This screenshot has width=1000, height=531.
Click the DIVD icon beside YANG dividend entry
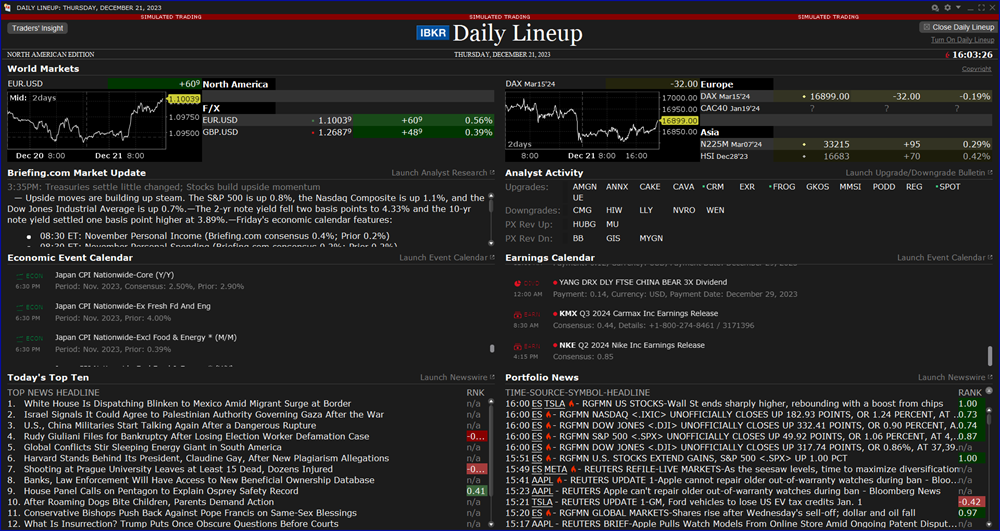527,283
